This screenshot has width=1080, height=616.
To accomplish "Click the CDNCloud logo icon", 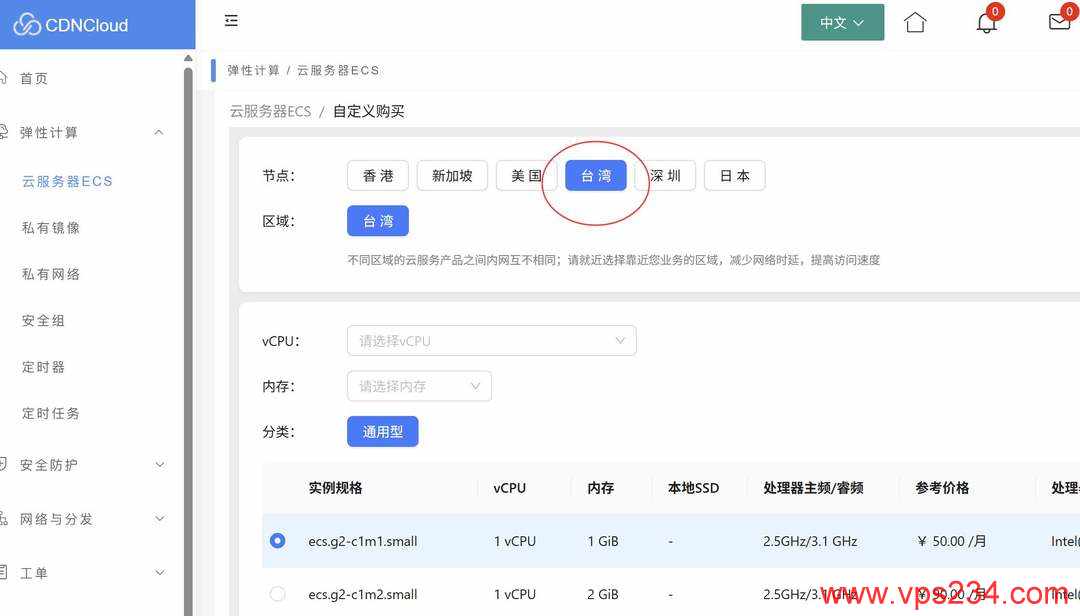I will 27,25.
